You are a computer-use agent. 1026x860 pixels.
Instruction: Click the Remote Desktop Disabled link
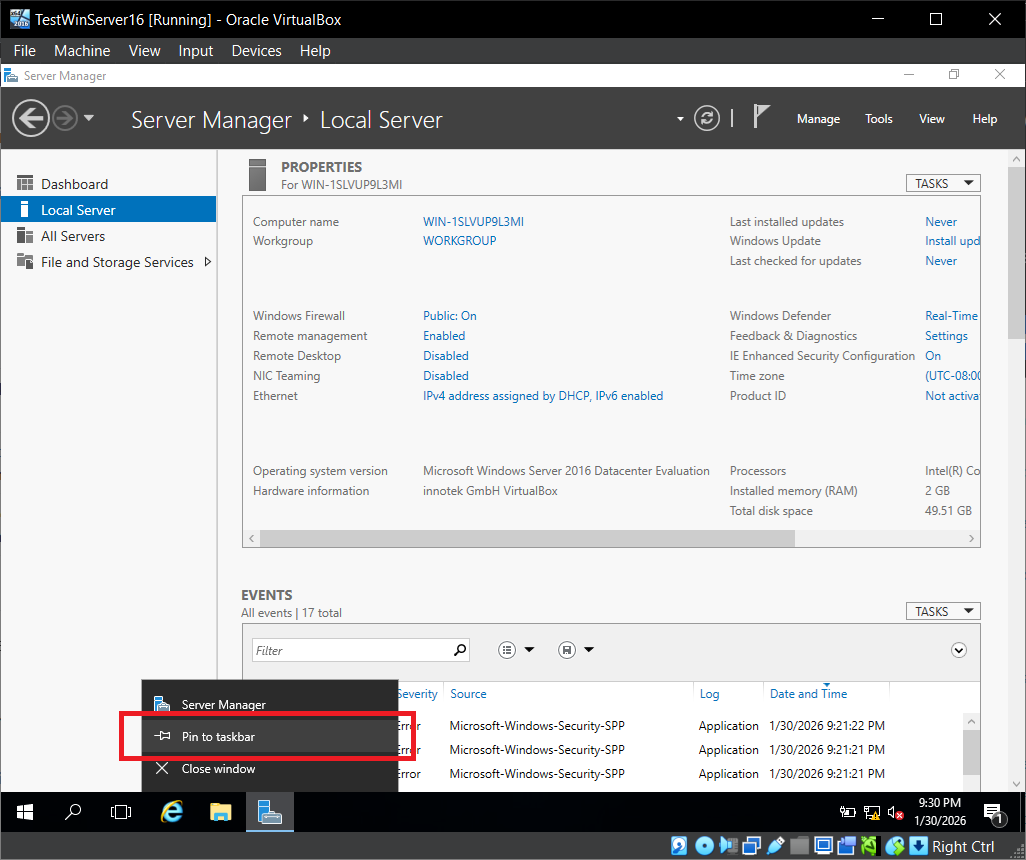445,356
